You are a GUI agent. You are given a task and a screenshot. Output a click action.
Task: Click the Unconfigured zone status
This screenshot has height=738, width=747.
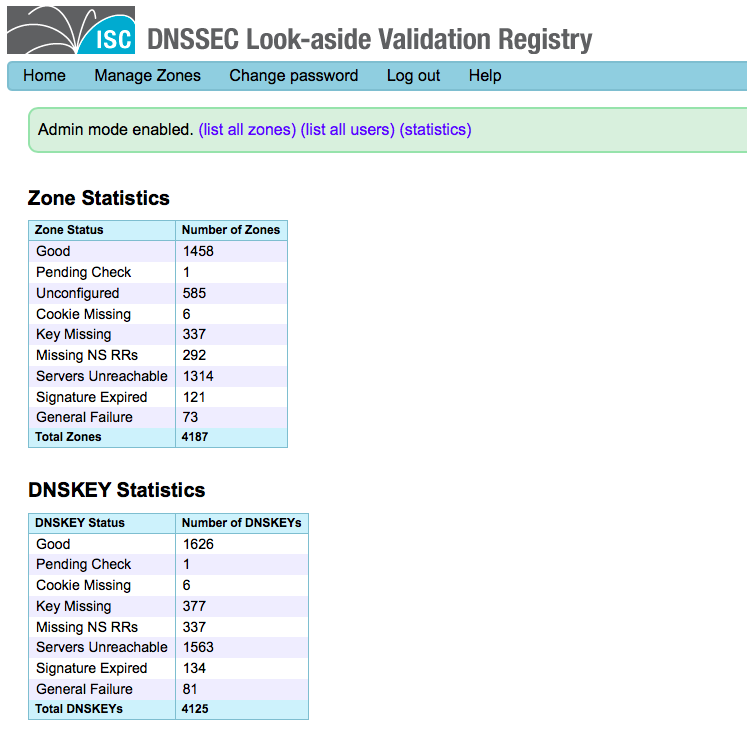point(78,293)
